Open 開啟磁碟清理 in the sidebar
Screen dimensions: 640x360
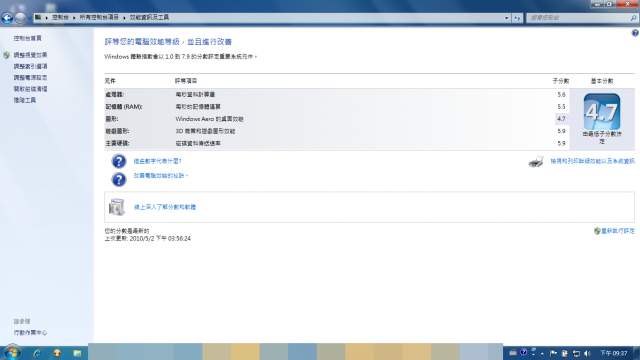point(30,89)
